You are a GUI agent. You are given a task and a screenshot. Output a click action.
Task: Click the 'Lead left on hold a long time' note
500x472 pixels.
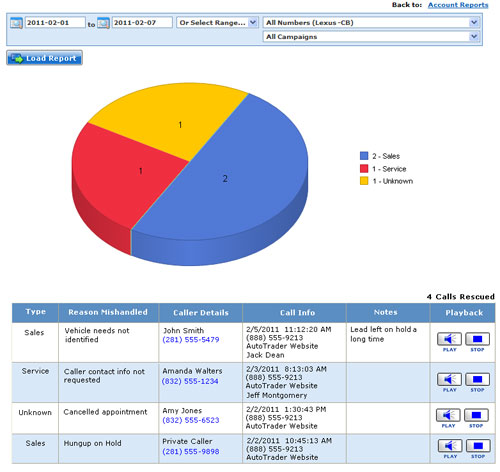click(x=383, y=334)
